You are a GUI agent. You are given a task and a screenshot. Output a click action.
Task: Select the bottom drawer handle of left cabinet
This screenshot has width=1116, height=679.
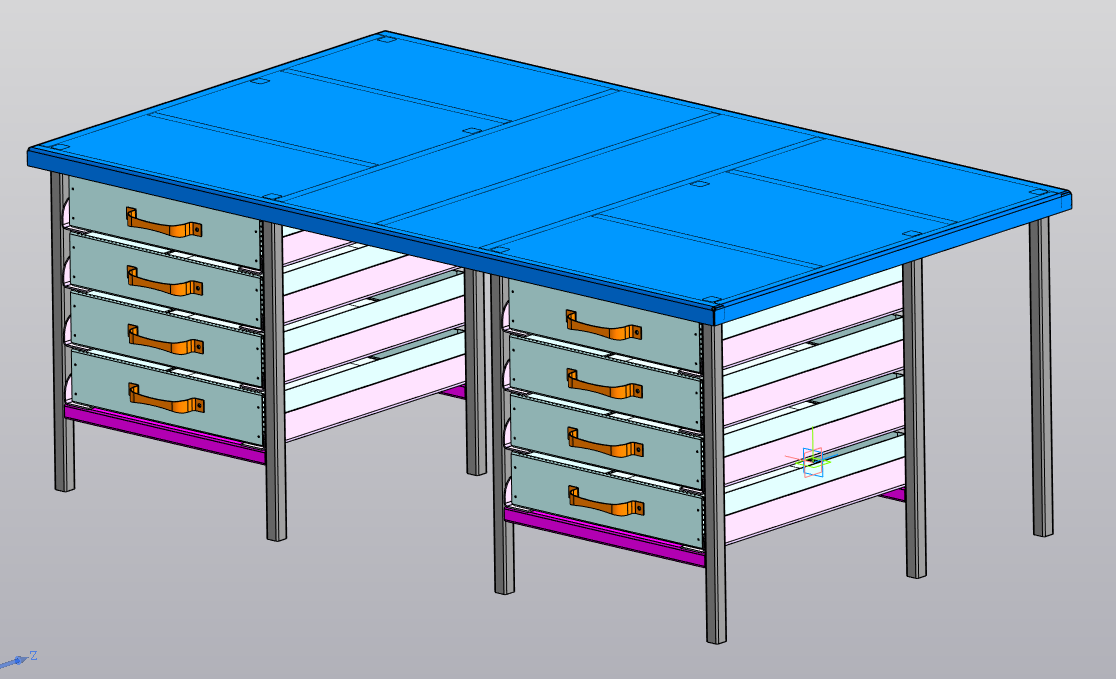(x=166, y=398)
